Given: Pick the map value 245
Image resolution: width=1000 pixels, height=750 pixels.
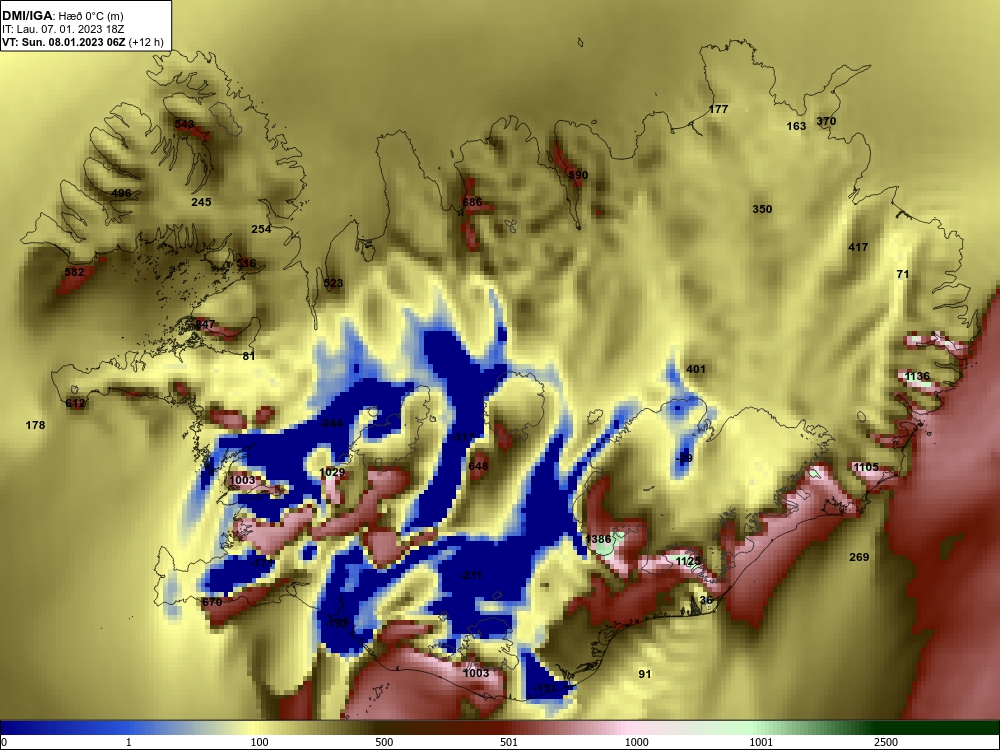Looking at the screenshot, I should click(201, 202).
